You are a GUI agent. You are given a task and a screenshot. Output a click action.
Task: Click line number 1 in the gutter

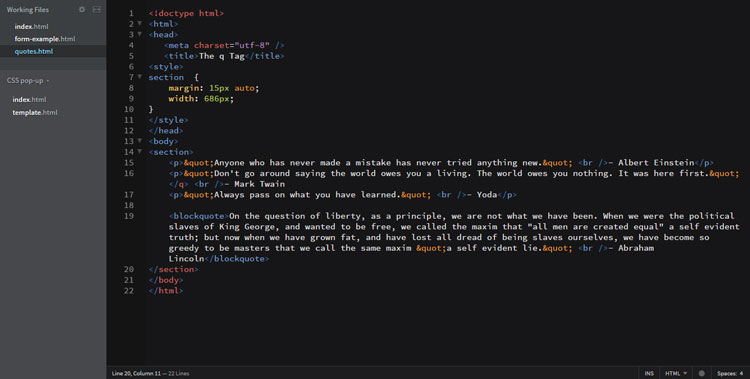coord(131,13)
